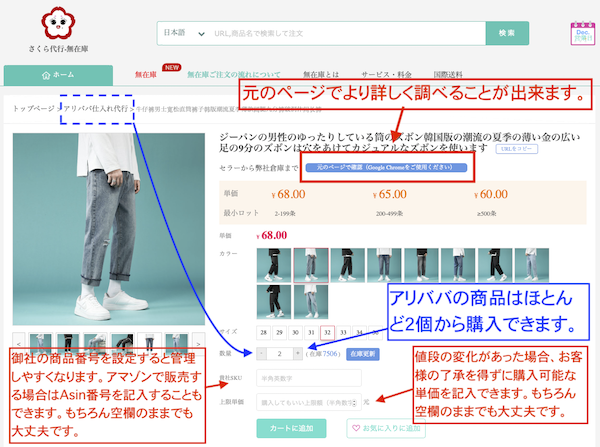Open the サービス・料金 menu item

coord(386,75)
